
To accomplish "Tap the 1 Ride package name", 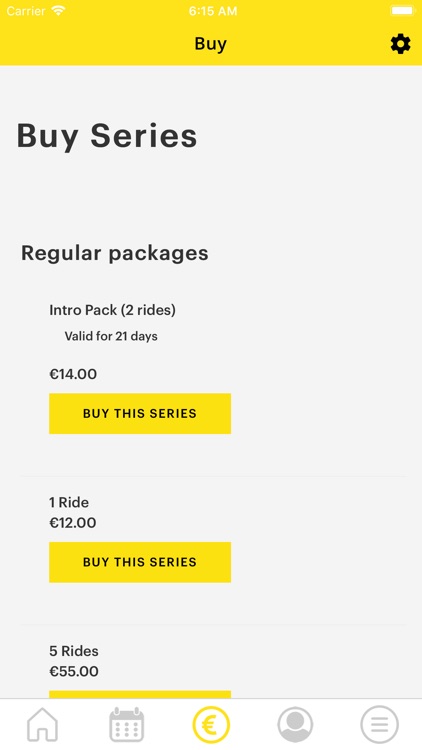I will click(69, 502).
